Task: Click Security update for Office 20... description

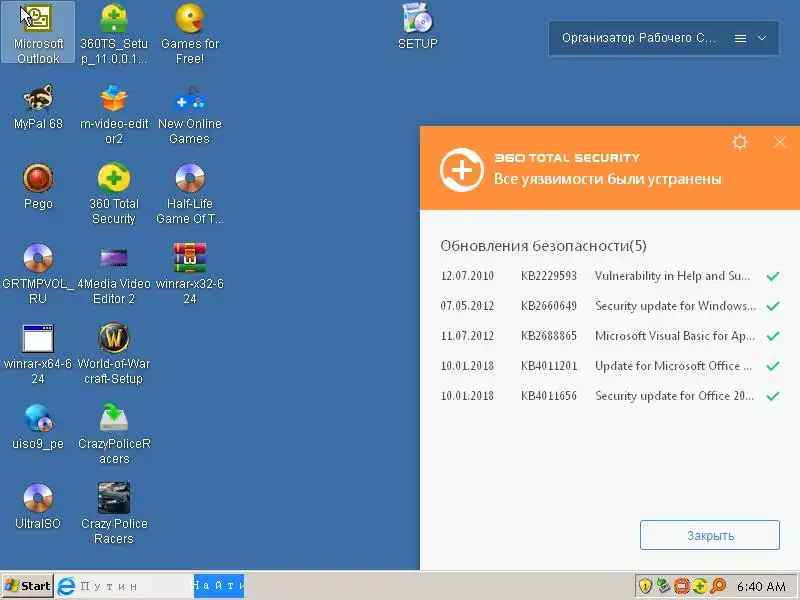Action: coord(674,396)
